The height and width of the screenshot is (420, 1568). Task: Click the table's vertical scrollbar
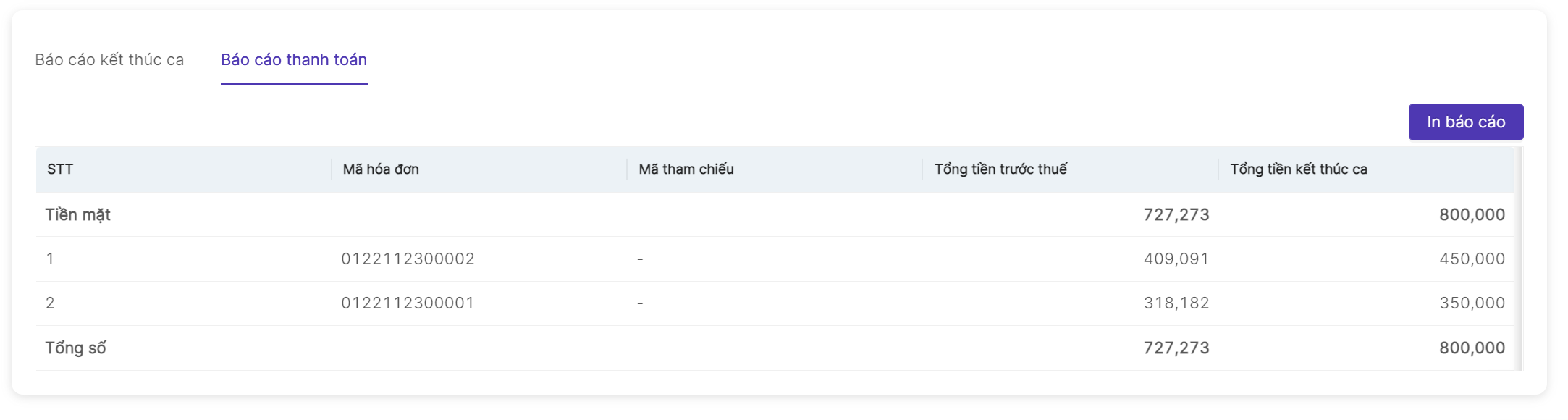point(1519,259)
